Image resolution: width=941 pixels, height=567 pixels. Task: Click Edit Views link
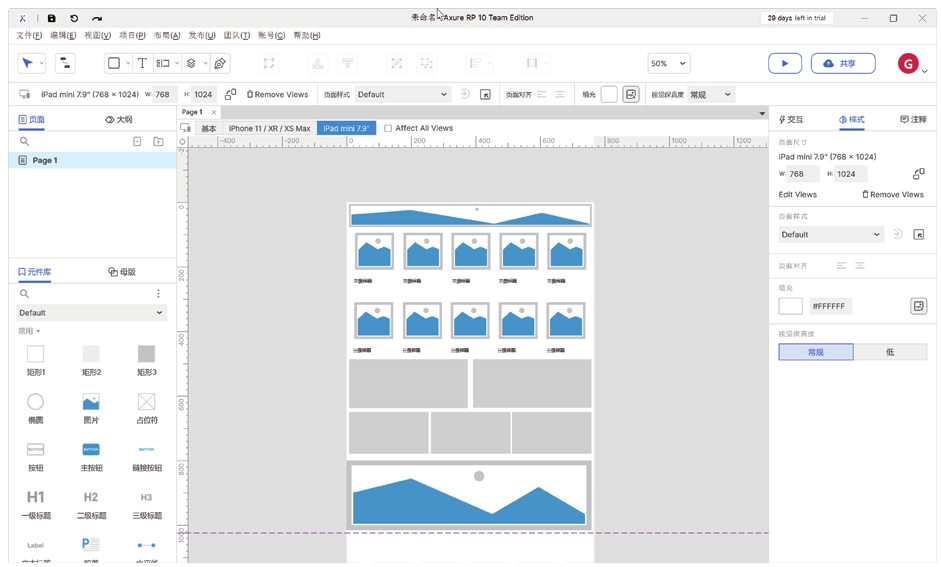(x=798, y=194)
